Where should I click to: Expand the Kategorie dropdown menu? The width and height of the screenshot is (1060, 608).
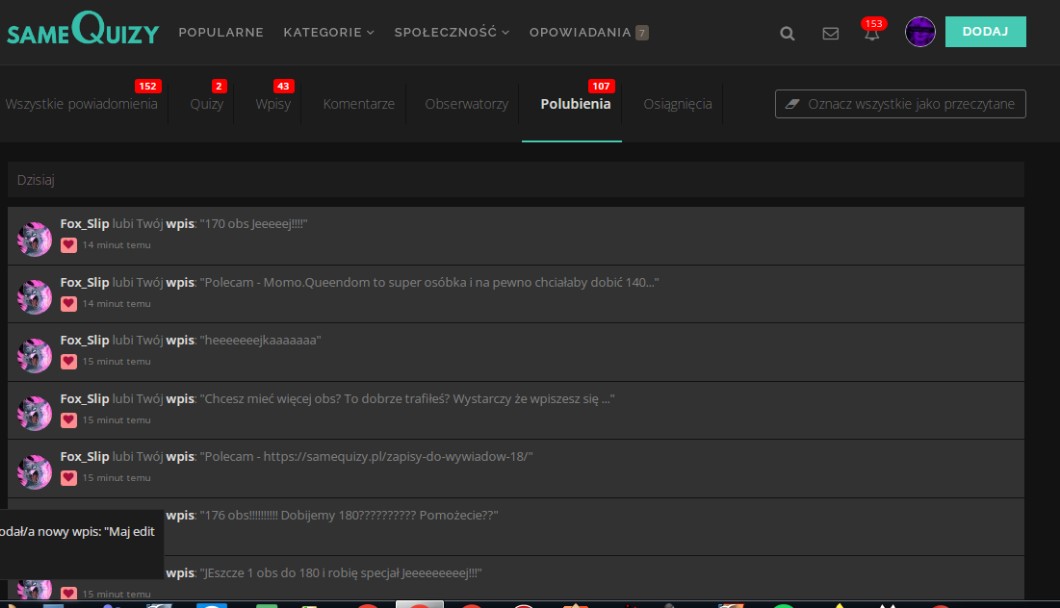(328, 32)
